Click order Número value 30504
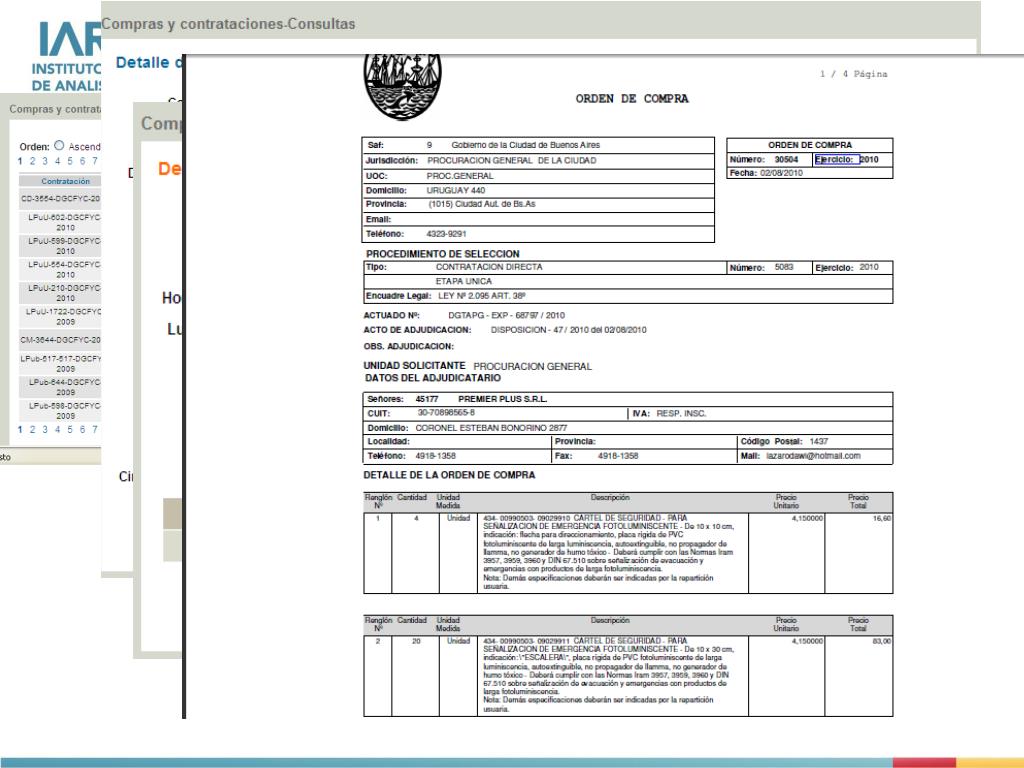The image size is (1024, 768). tap(786, 159)
